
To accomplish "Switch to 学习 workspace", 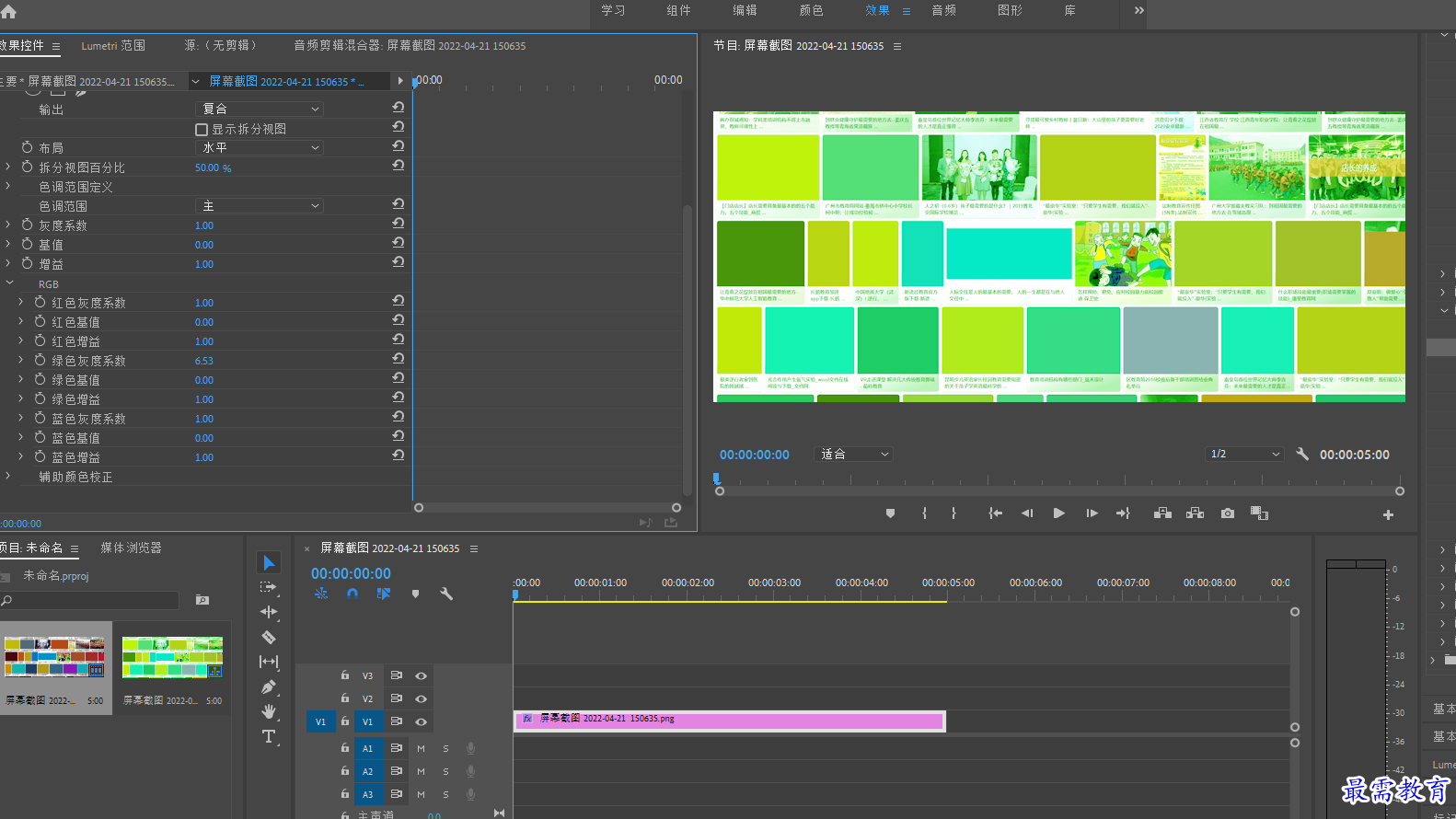I will coord(613,10).
